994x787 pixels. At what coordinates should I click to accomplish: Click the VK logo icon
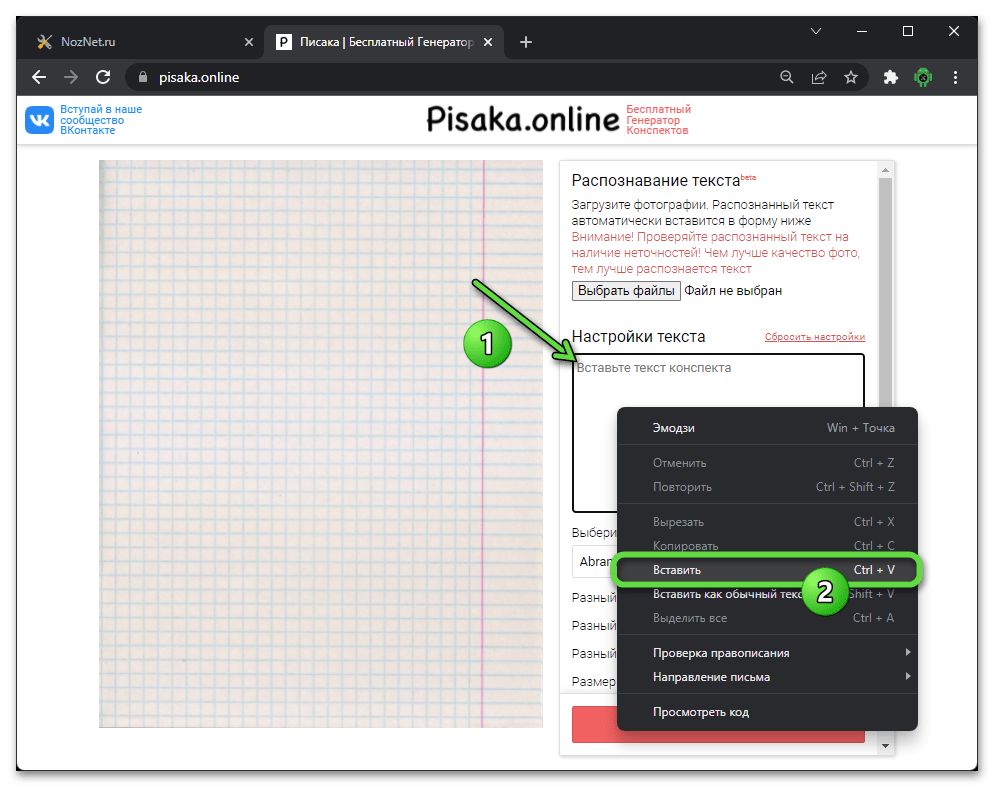[40, 120]
